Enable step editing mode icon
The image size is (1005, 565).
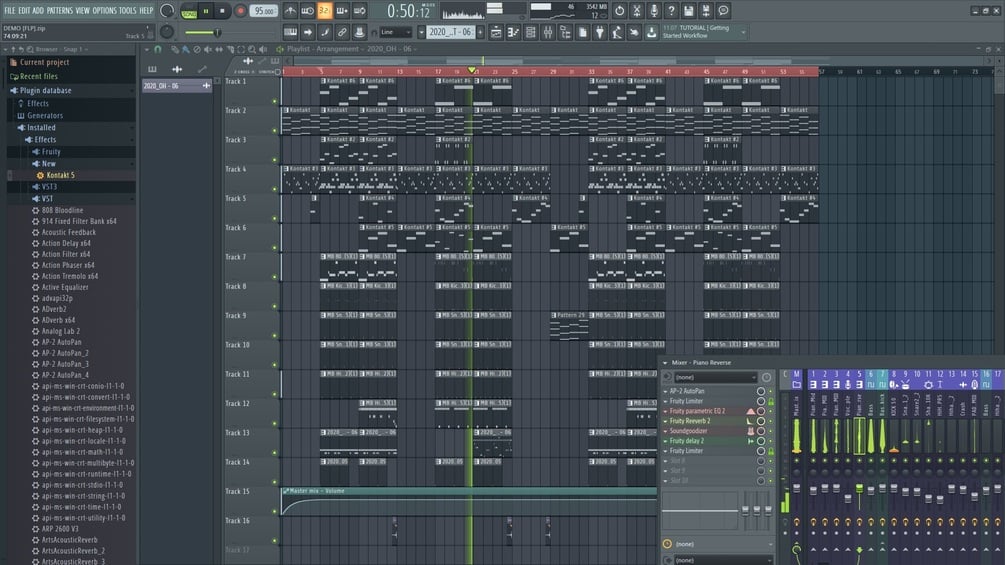[x=325, y=32]
